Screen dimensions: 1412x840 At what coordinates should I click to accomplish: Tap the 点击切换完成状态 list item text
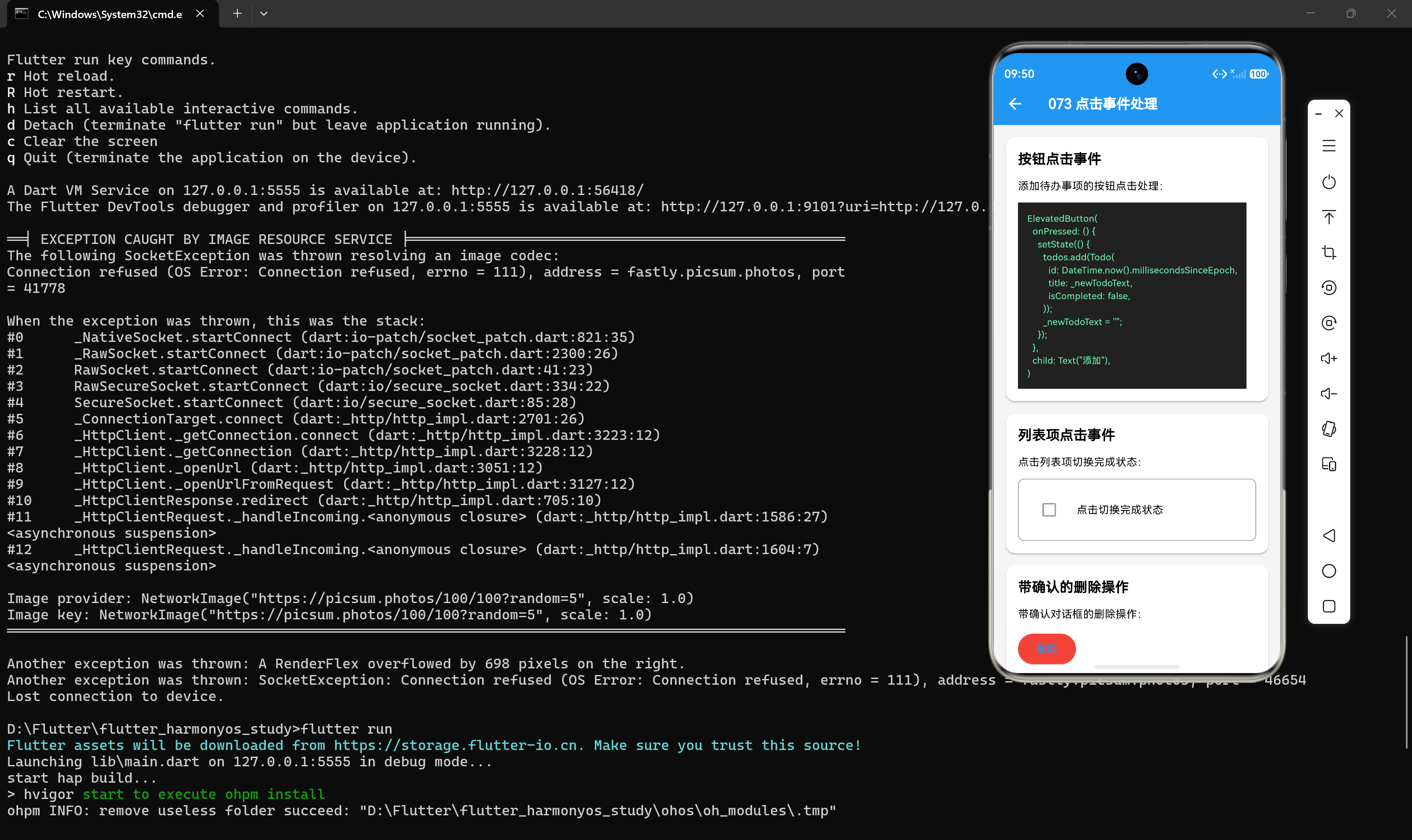pyautogui.click(x=1119, y=510)
